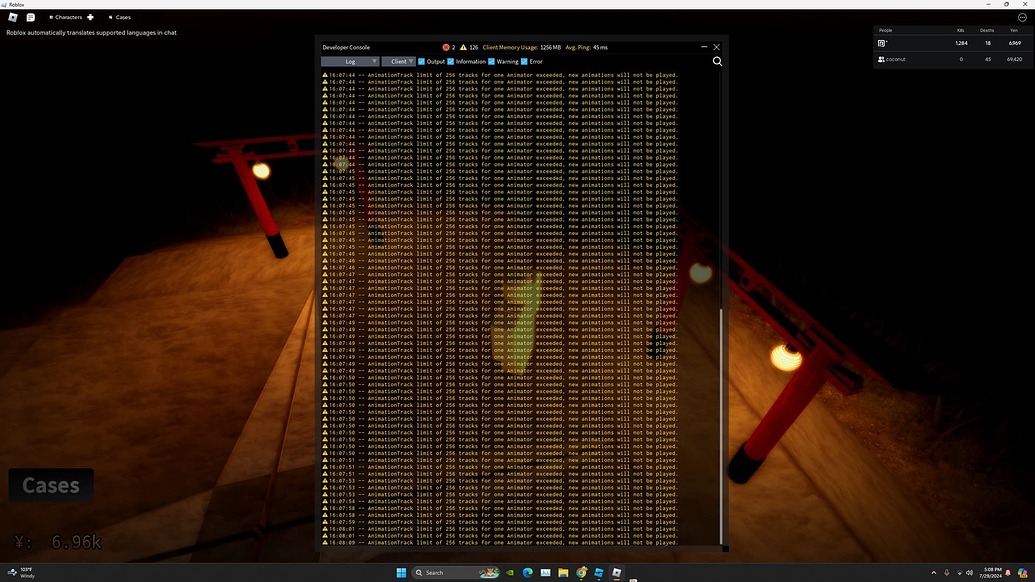This screenshot has width=1035, height=582.
Task: Disable the Warning filter checkbox
Action: point(490,61)
